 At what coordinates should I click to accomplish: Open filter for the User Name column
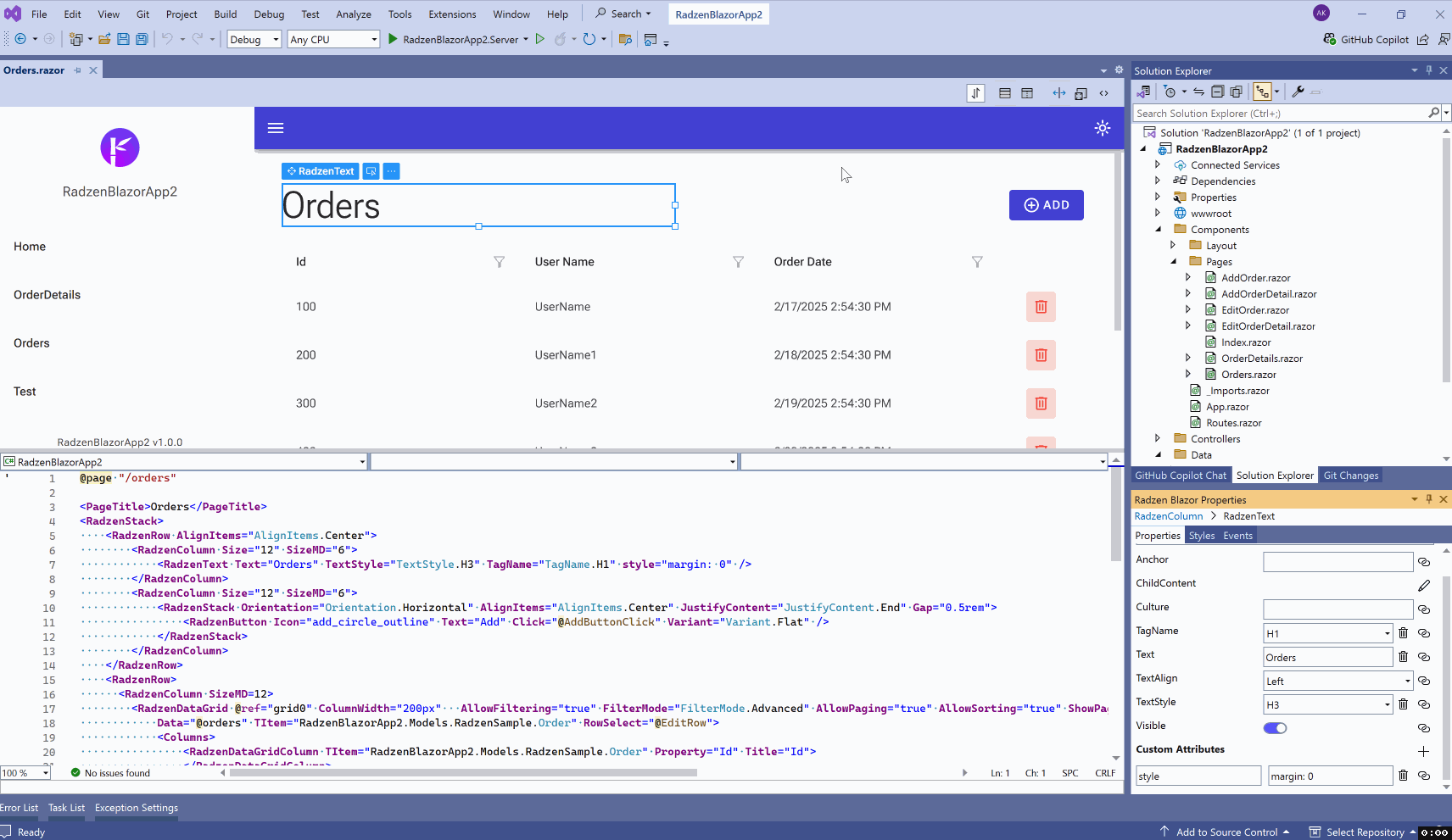(x=738, y=262)
